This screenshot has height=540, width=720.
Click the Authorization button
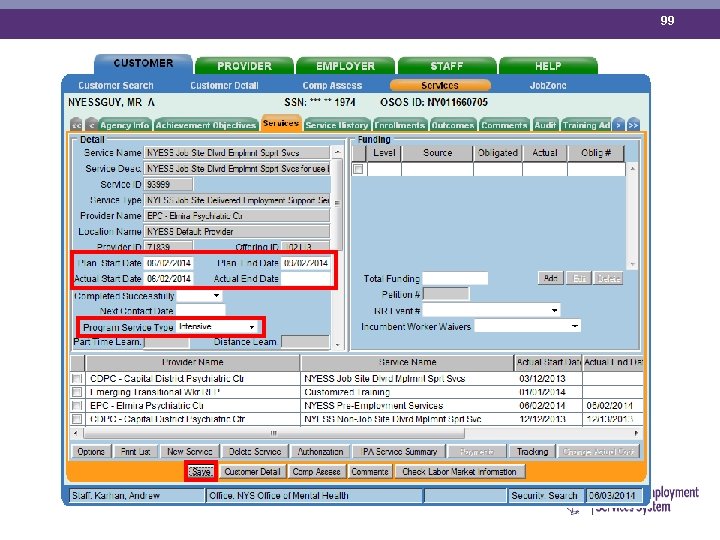pyautogui.click(x=321, y=452)
